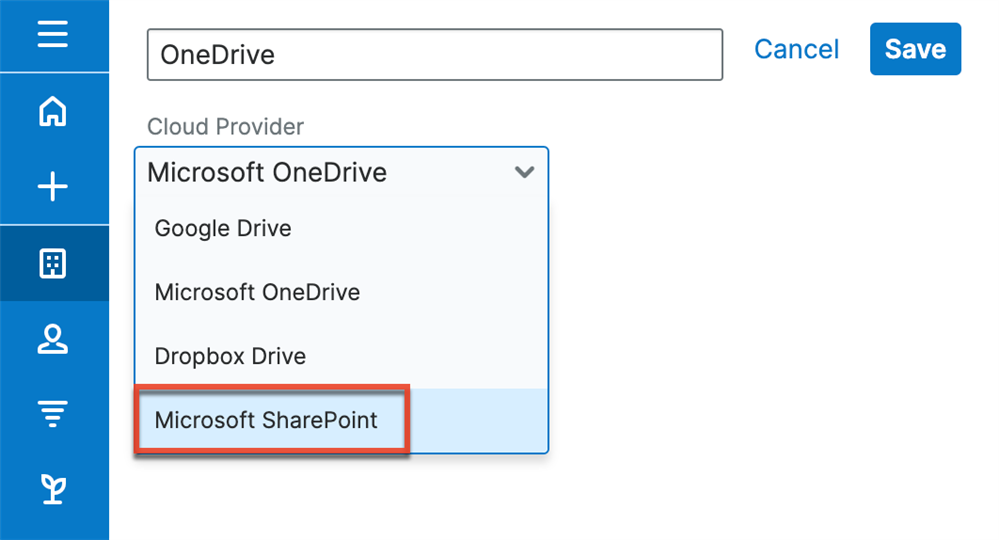Open the sprout Leads icon in sidebar
Image resolution: width=999 pixels, height=540 pixels.
click(x=52, y=489)
